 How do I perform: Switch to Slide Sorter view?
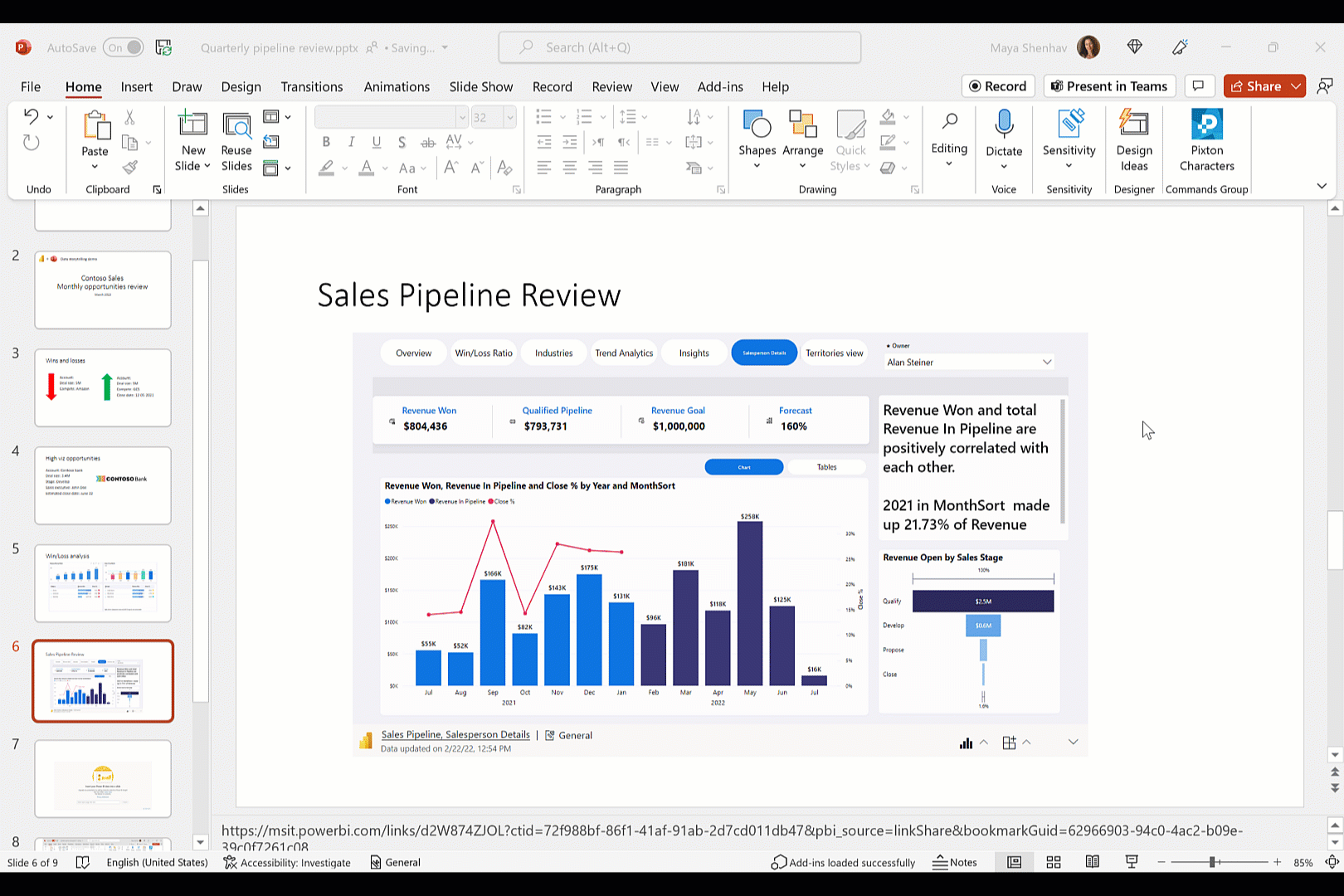(1053, 862)
